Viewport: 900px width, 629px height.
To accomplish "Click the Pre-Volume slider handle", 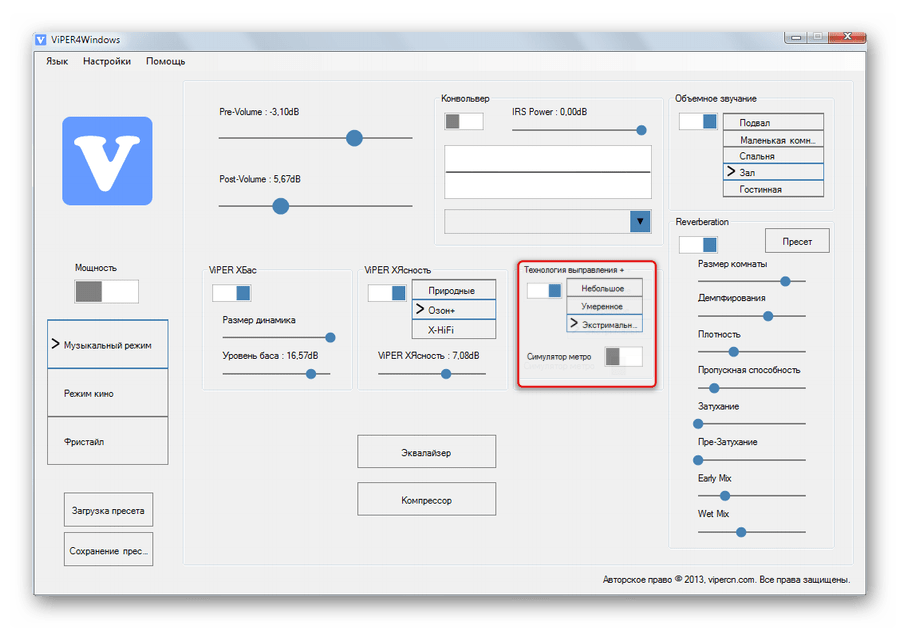I will [354, 138].
